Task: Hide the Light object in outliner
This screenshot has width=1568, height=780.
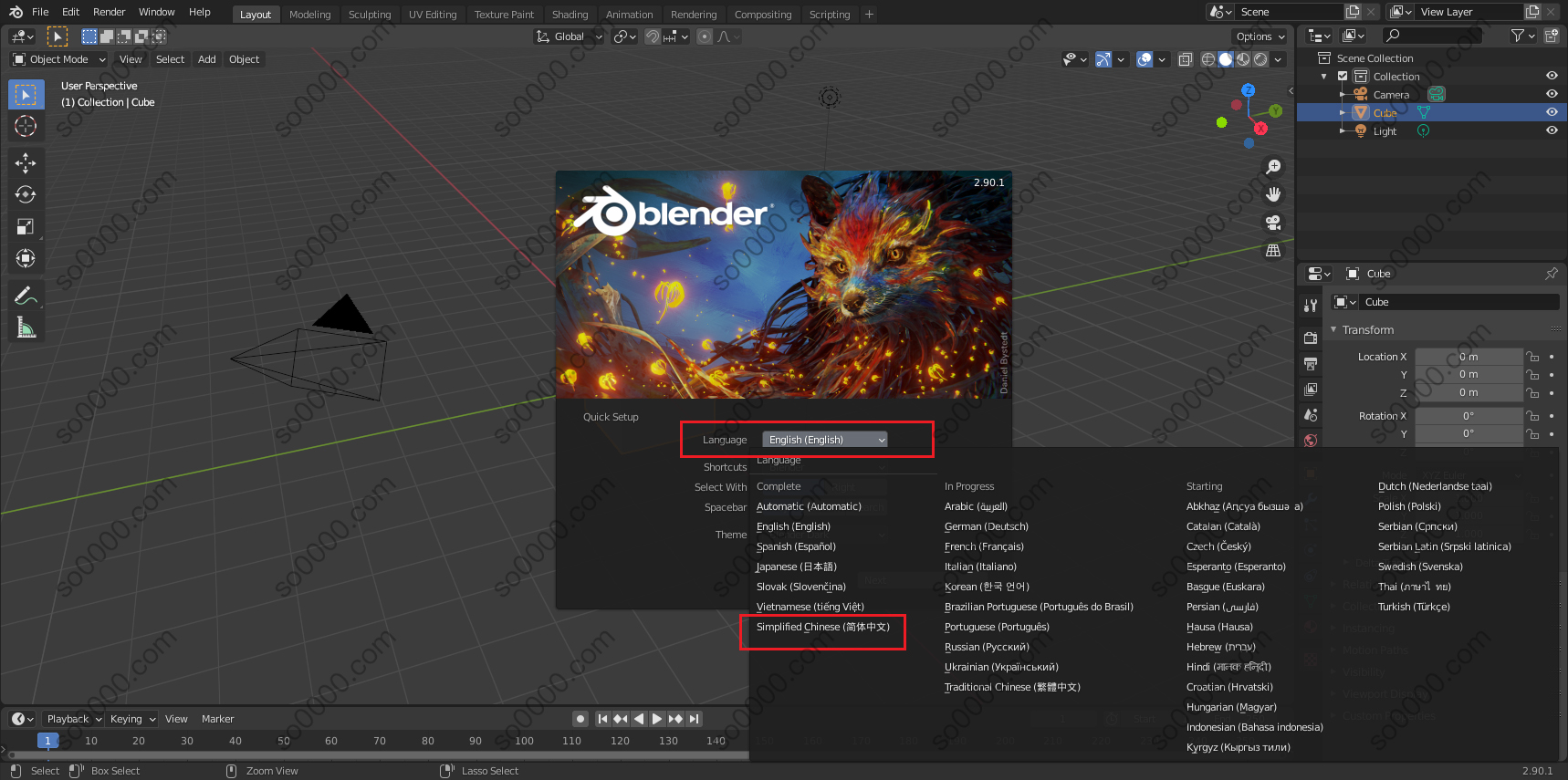Action: pos(1552,130)
